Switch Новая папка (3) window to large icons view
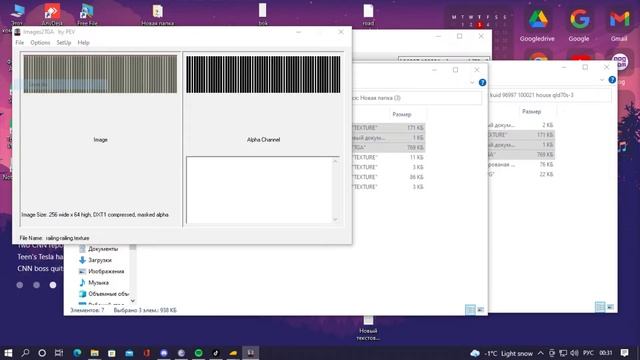640x360 pixels. [481, 310]
